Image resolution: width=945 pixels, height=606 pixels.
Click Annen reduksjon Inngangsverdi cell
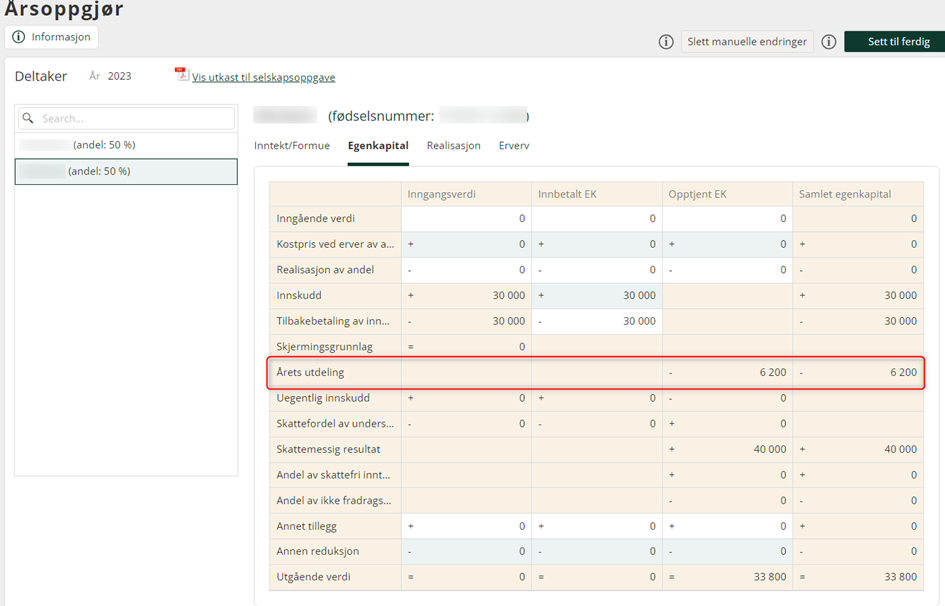(466, 551)
